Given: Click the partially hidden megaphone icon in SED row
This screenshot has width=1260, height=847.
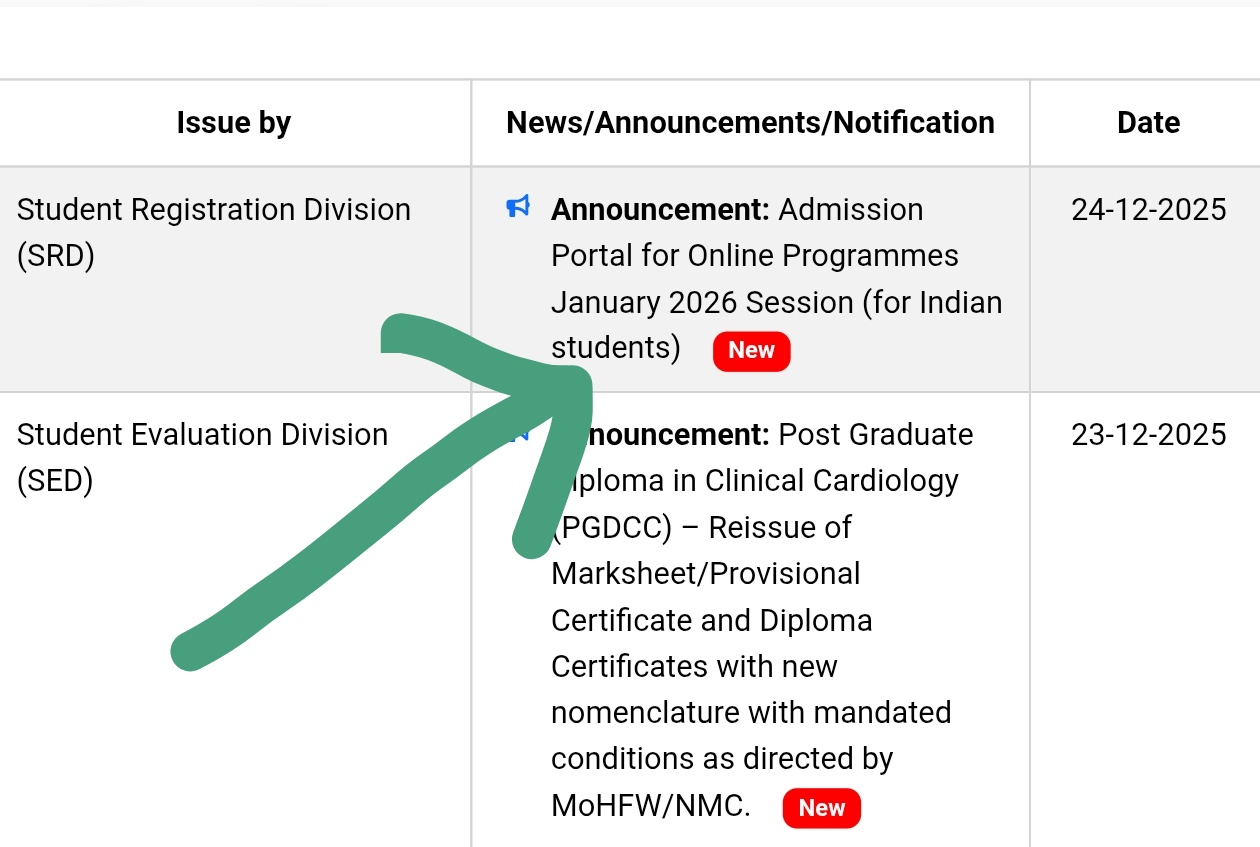Looking at the screenshot, I should click(x=518, y=434).
